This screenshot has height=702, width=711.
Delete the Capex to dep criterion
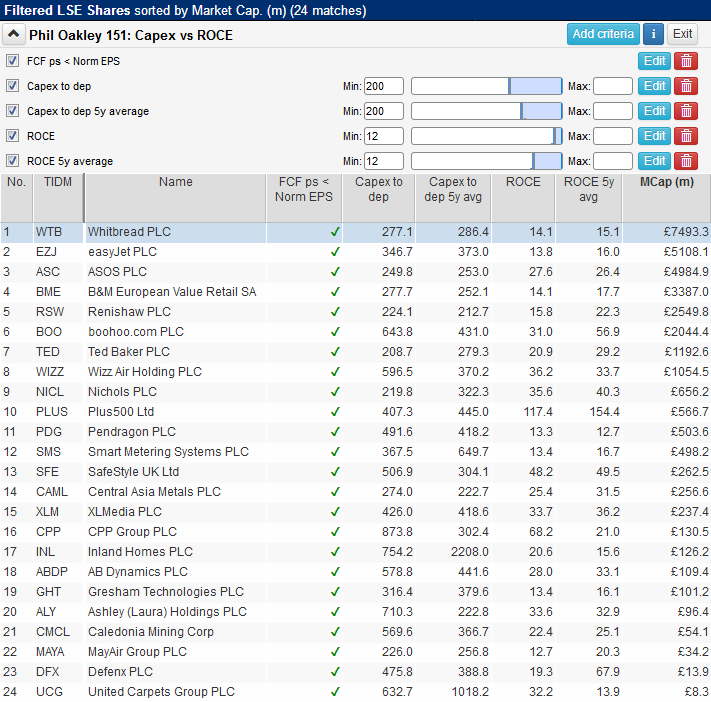tap(685, 86)
